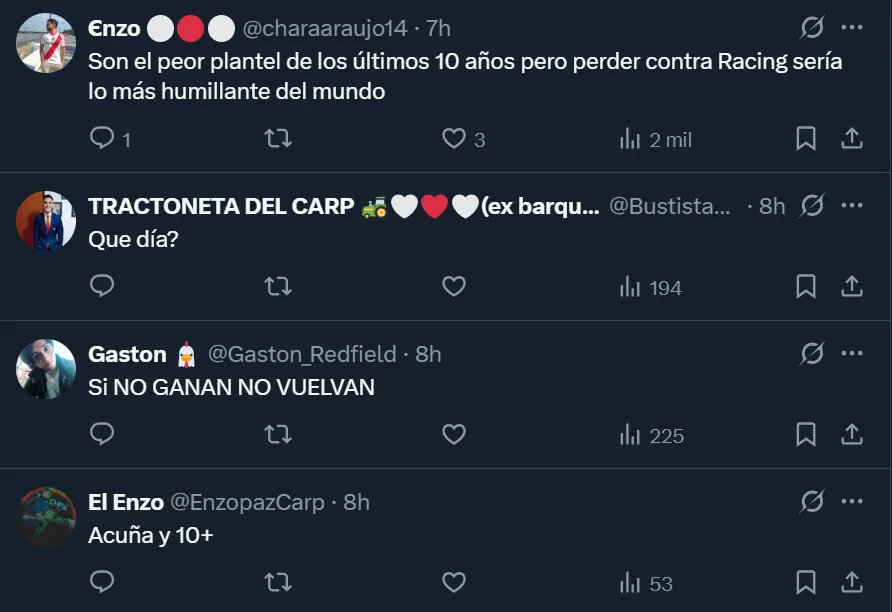Reply to Enzo's tweet about Racing
The width and height of the screenshot is (892, 612).
[x=103, y=139]
